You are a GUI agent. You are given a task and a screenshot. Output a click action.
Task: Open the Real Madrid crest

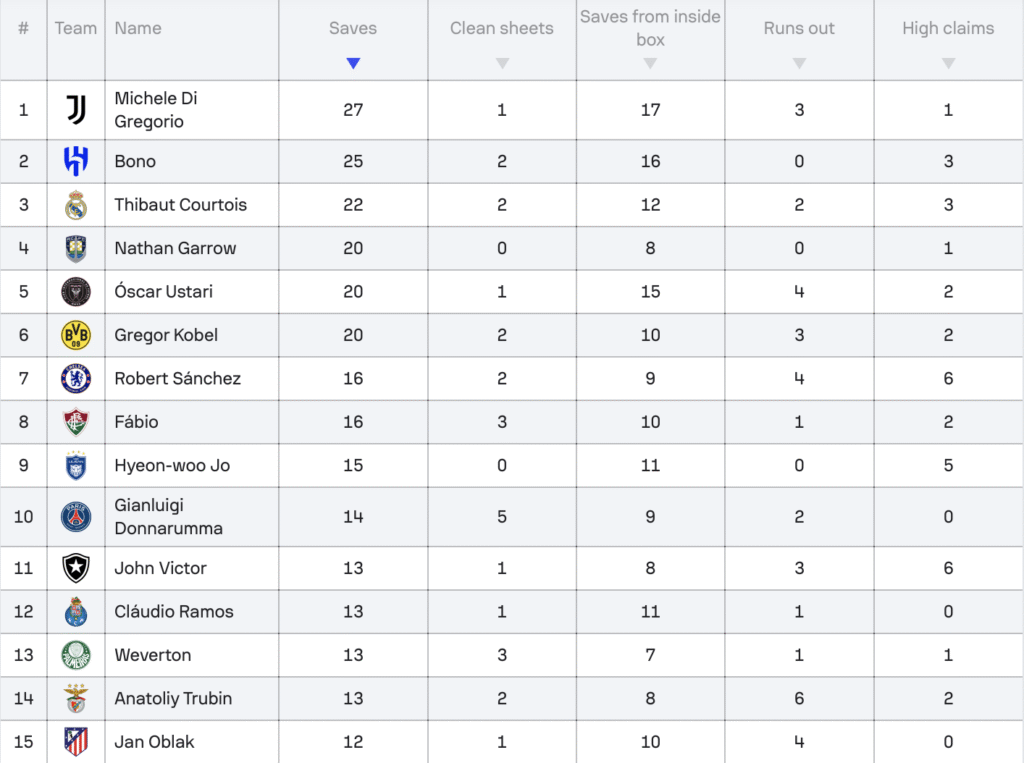coord(76,205)
